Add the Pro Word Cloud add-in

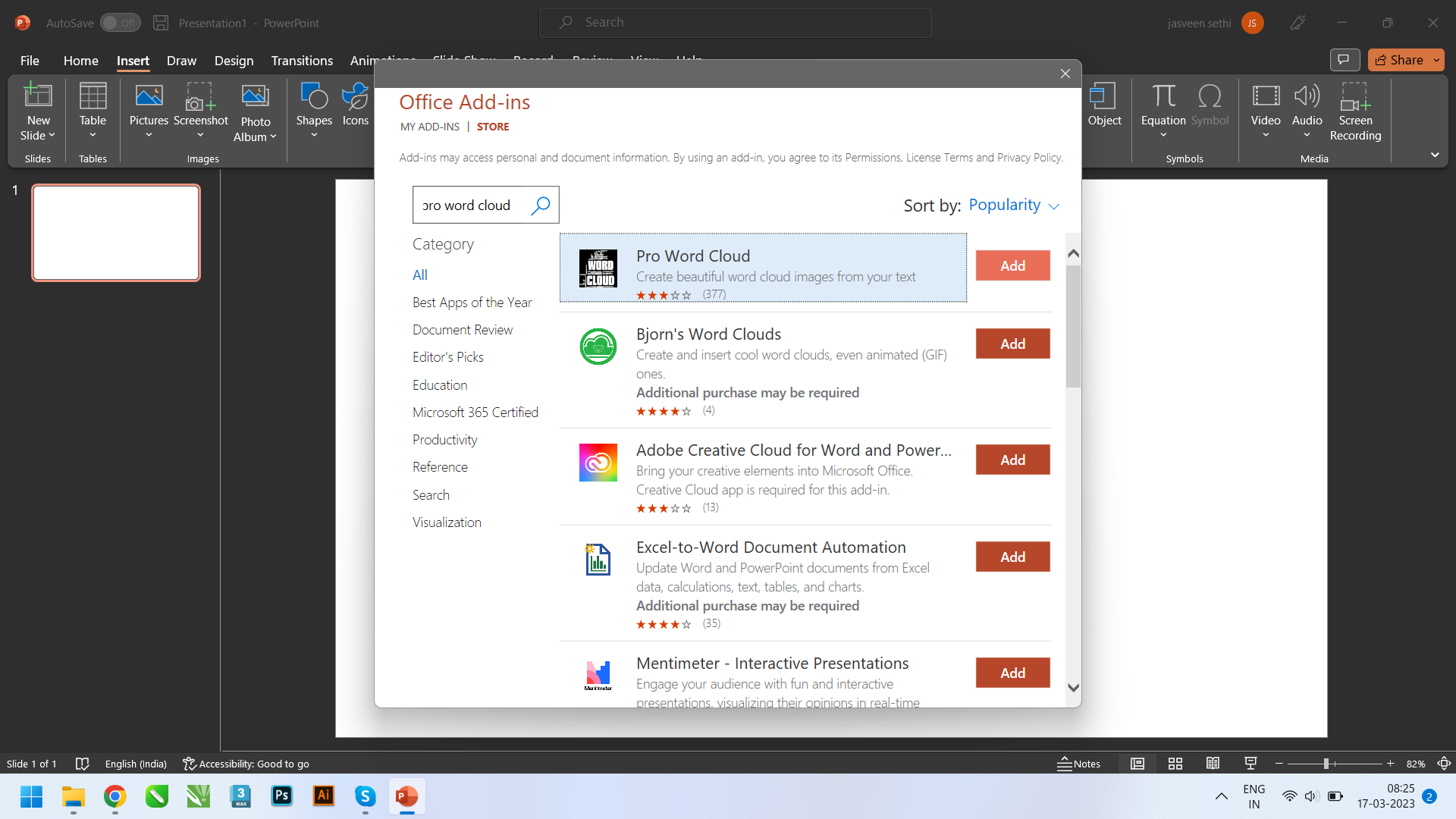tap(1012, 265)
